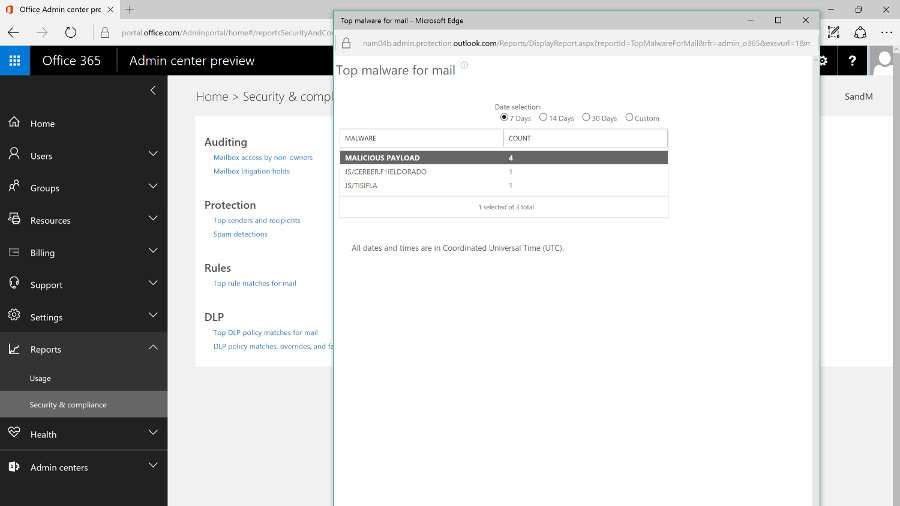The width and height of the screenshot is (900, 506).
Task: Click the Health heart icon in the sidebar
Action: 14,433
